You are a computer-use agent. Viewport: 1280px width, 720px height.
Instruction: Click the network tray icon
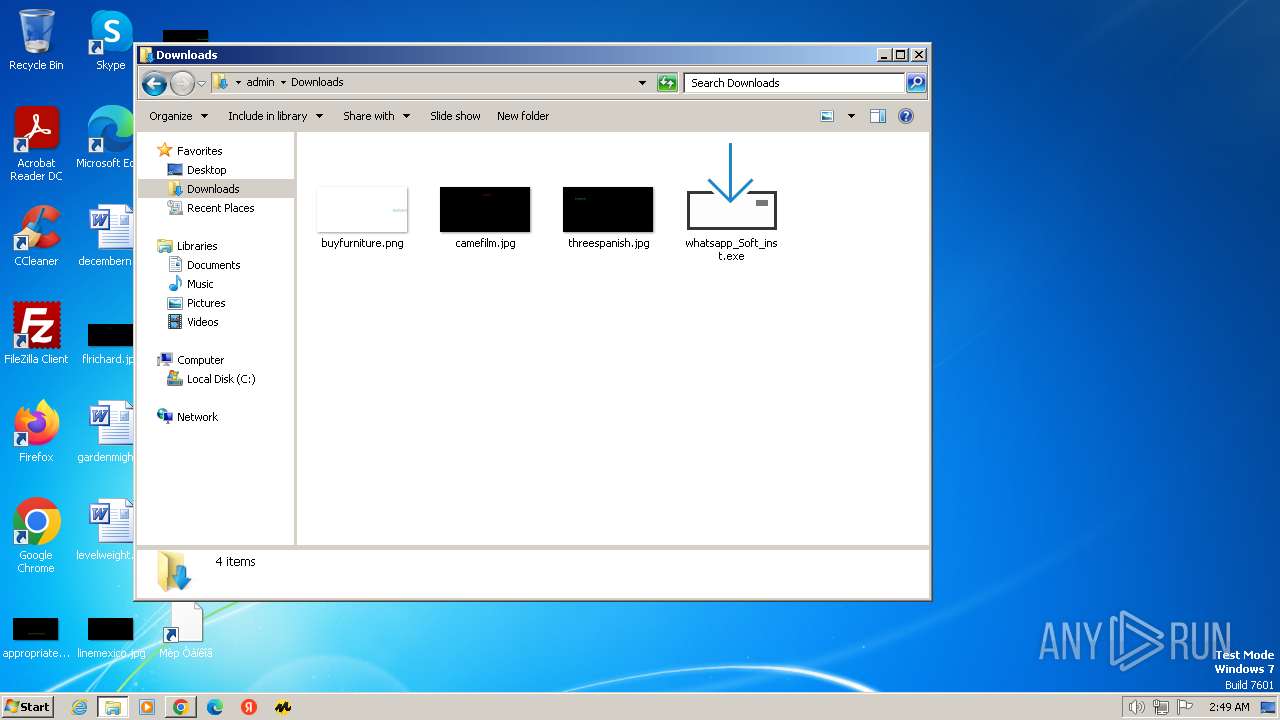pyautogui.click(x=1161, y=707)
